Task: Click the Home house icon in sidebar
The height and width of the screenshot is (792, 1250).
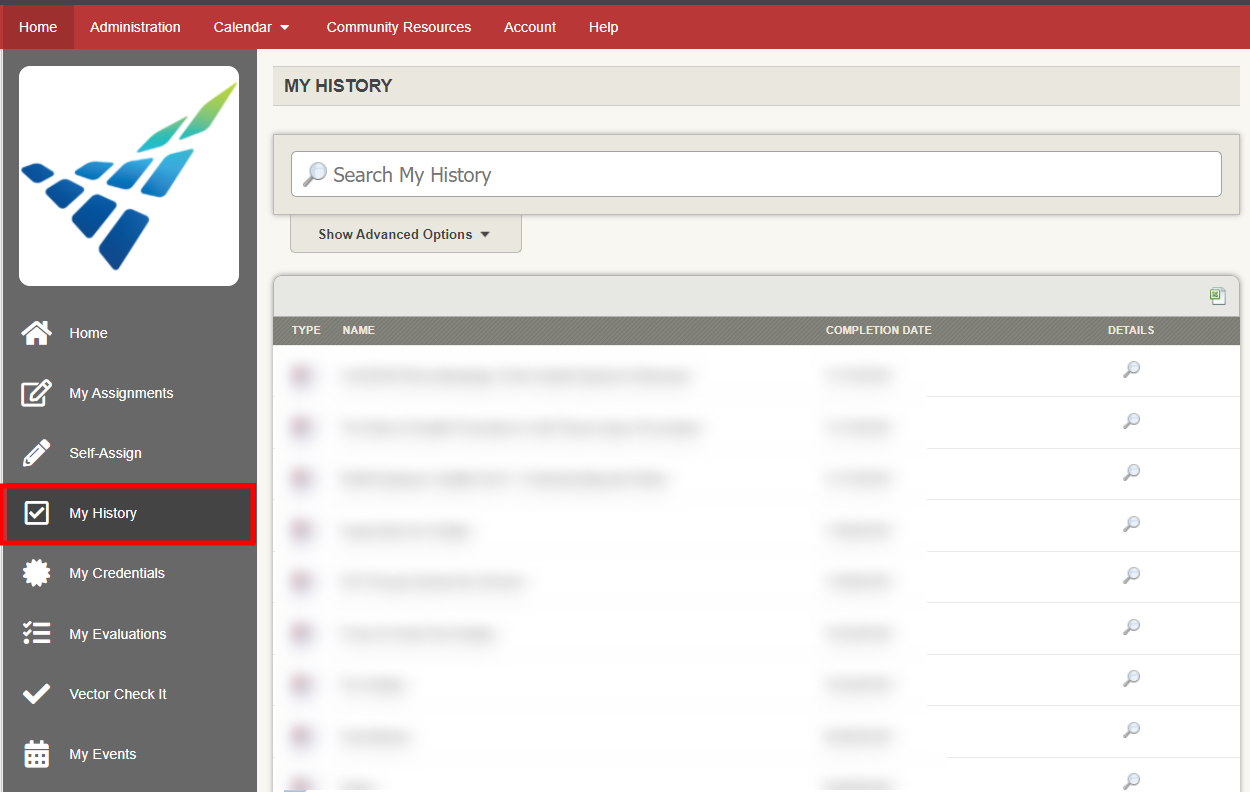Action: pyautogui.click(x=37, y=333)
